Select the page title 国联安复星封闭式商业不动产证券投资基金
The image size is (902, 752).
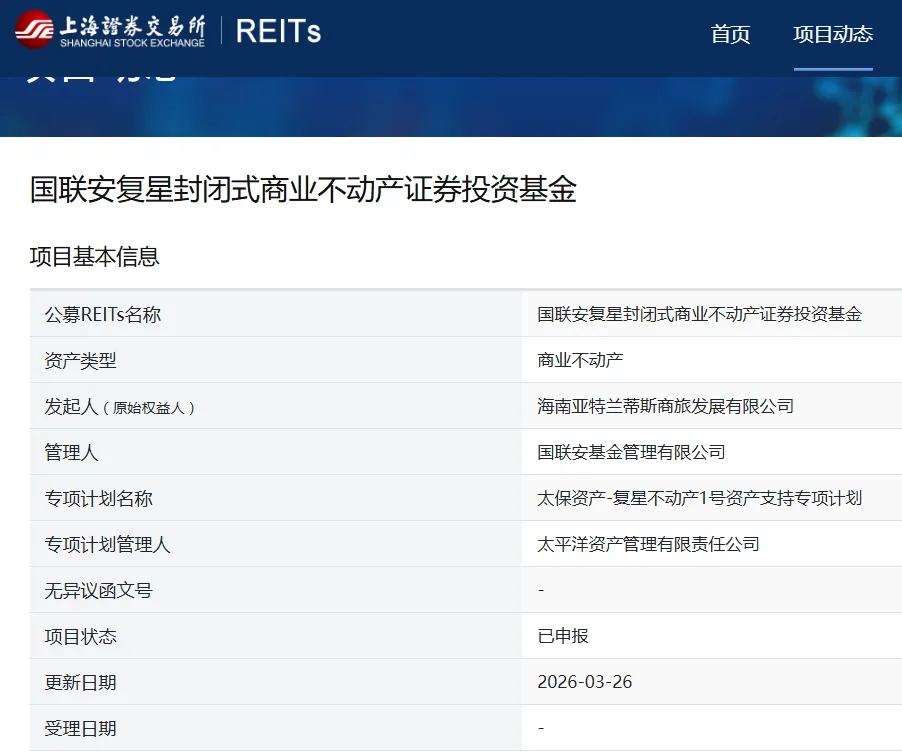(x=303, y=189)
